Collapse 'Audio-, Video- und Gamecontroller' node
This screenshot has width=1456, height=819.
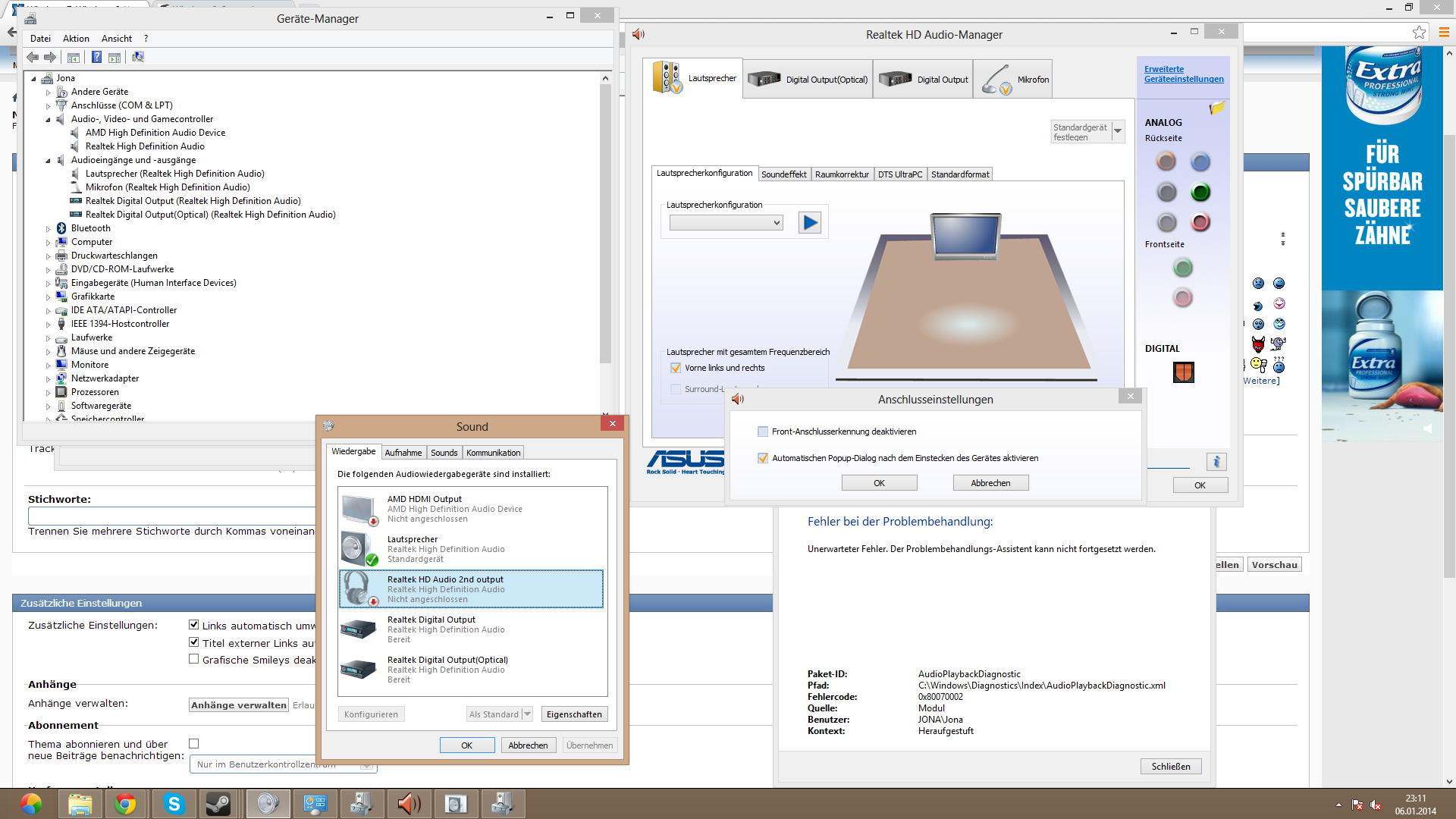point(48,120)
